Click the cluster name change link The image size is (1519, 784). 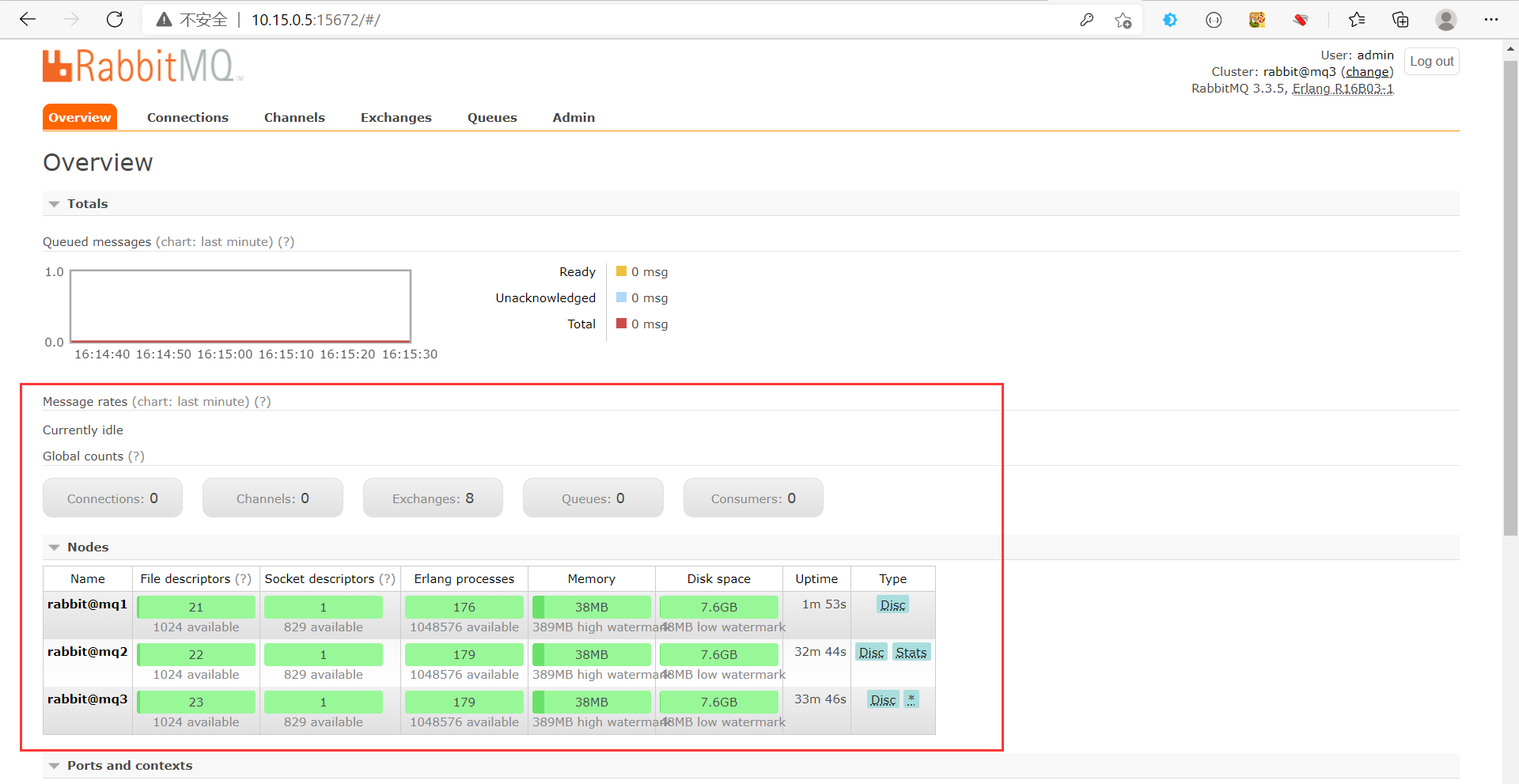[1367, 71]
